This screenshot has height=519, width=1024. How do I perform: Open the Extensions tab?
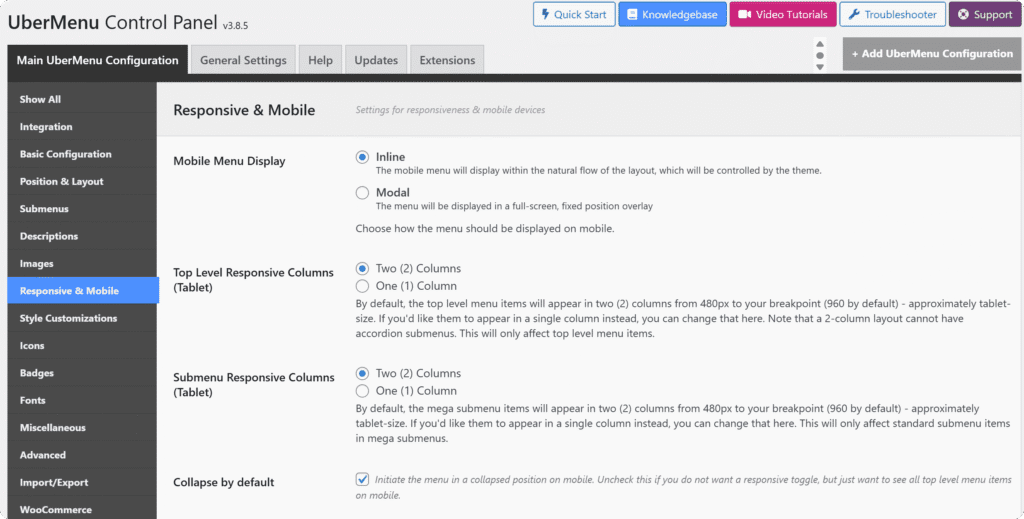coord(447,60)
